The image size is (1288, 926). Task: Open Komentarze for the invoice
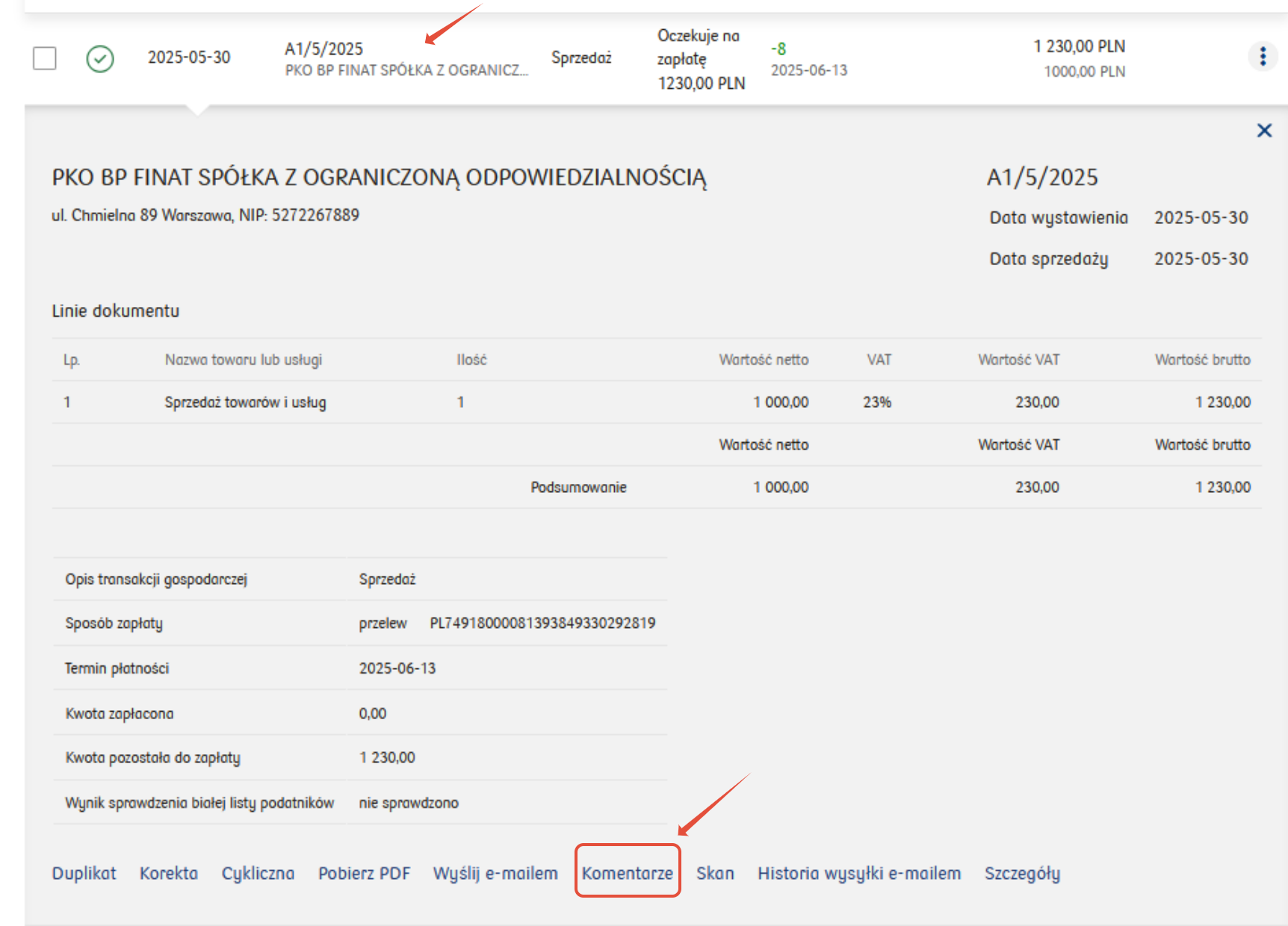coord(628,873)
